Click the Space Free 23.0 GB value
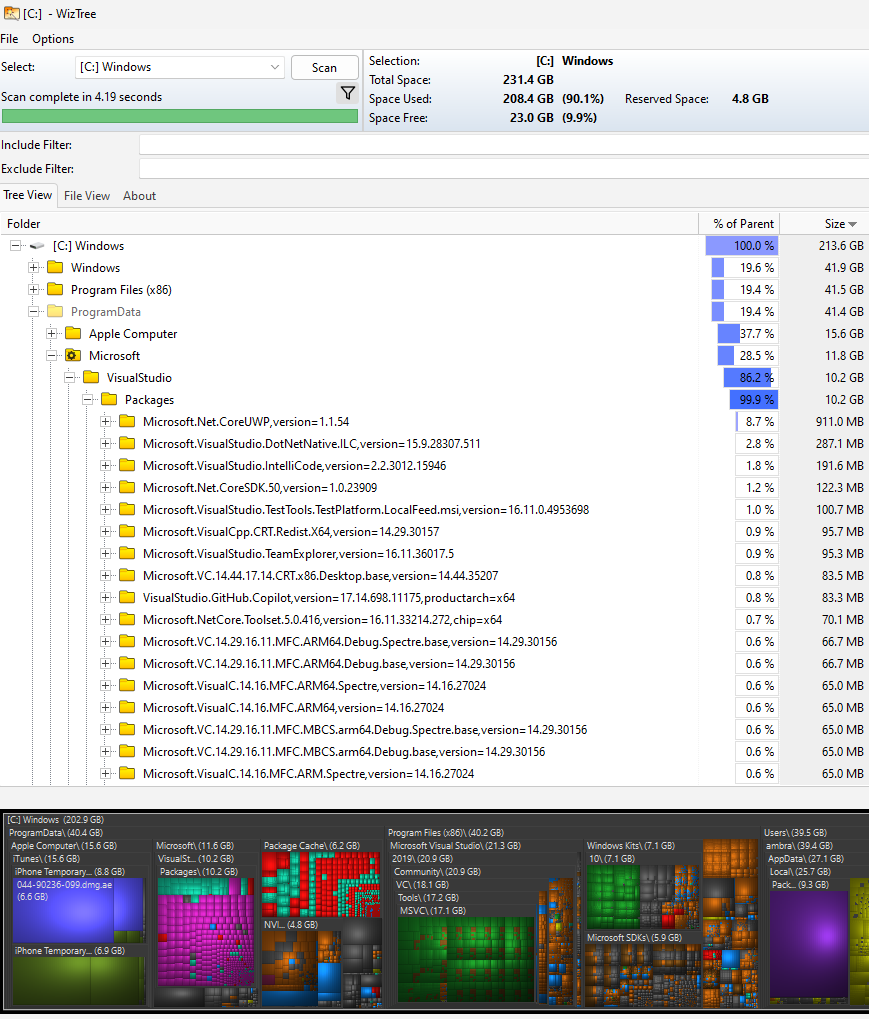869x1019 pixels. (531, 118)
